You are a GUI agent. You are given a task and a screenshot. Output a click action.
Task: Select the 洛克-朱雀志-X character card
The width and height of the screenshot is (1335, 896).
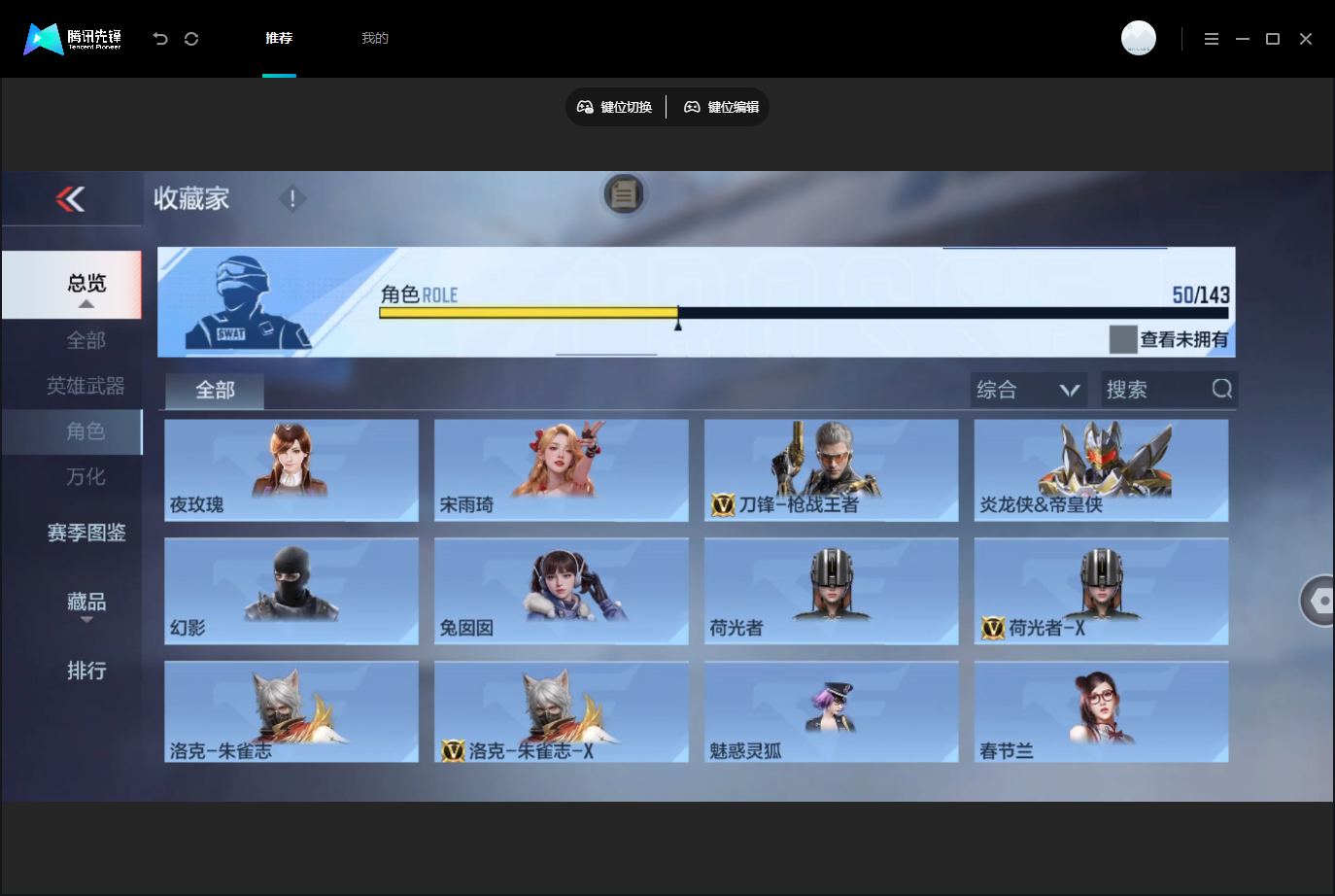pos(562,711)
